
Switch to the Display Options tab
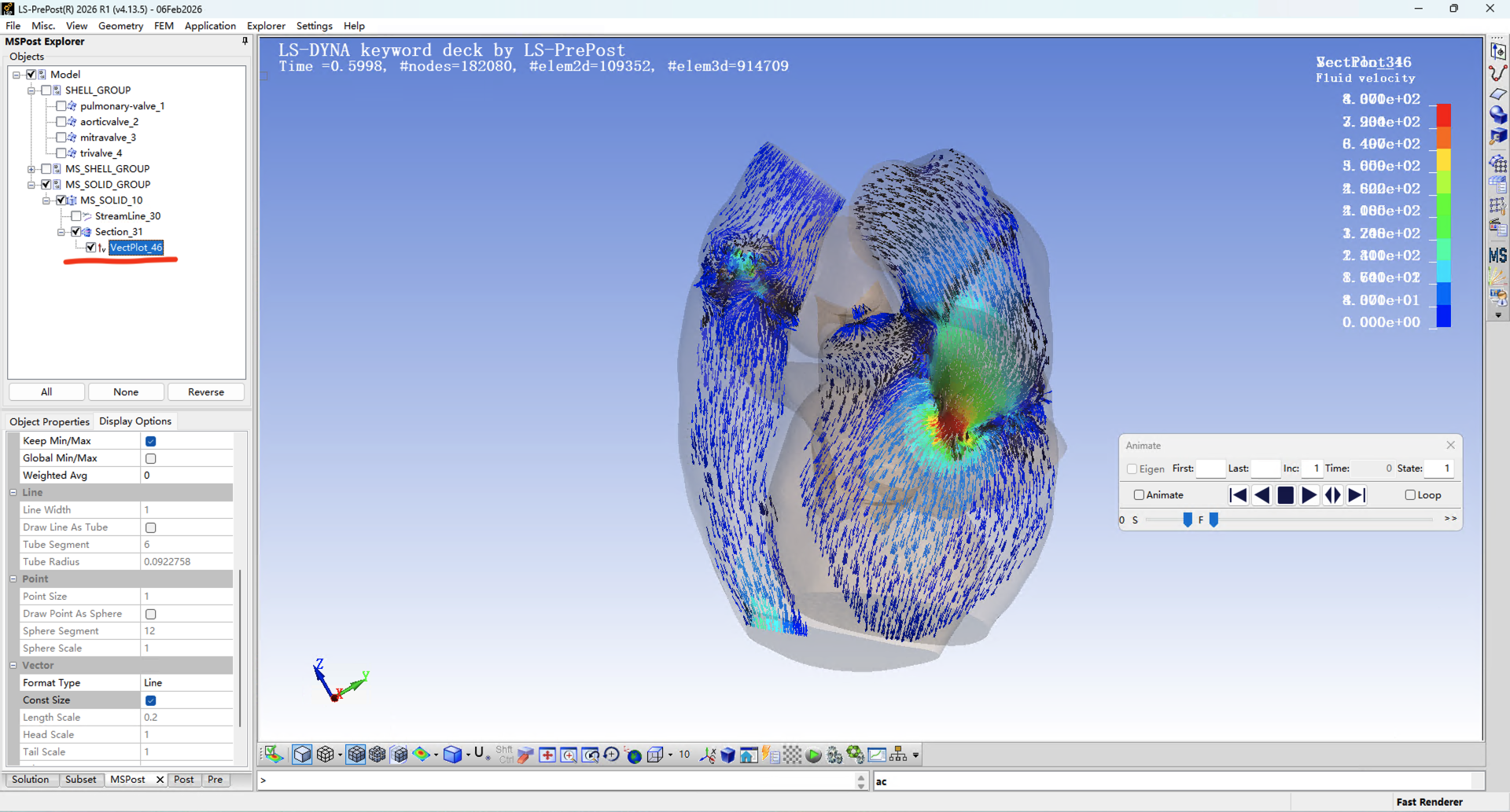134,421
